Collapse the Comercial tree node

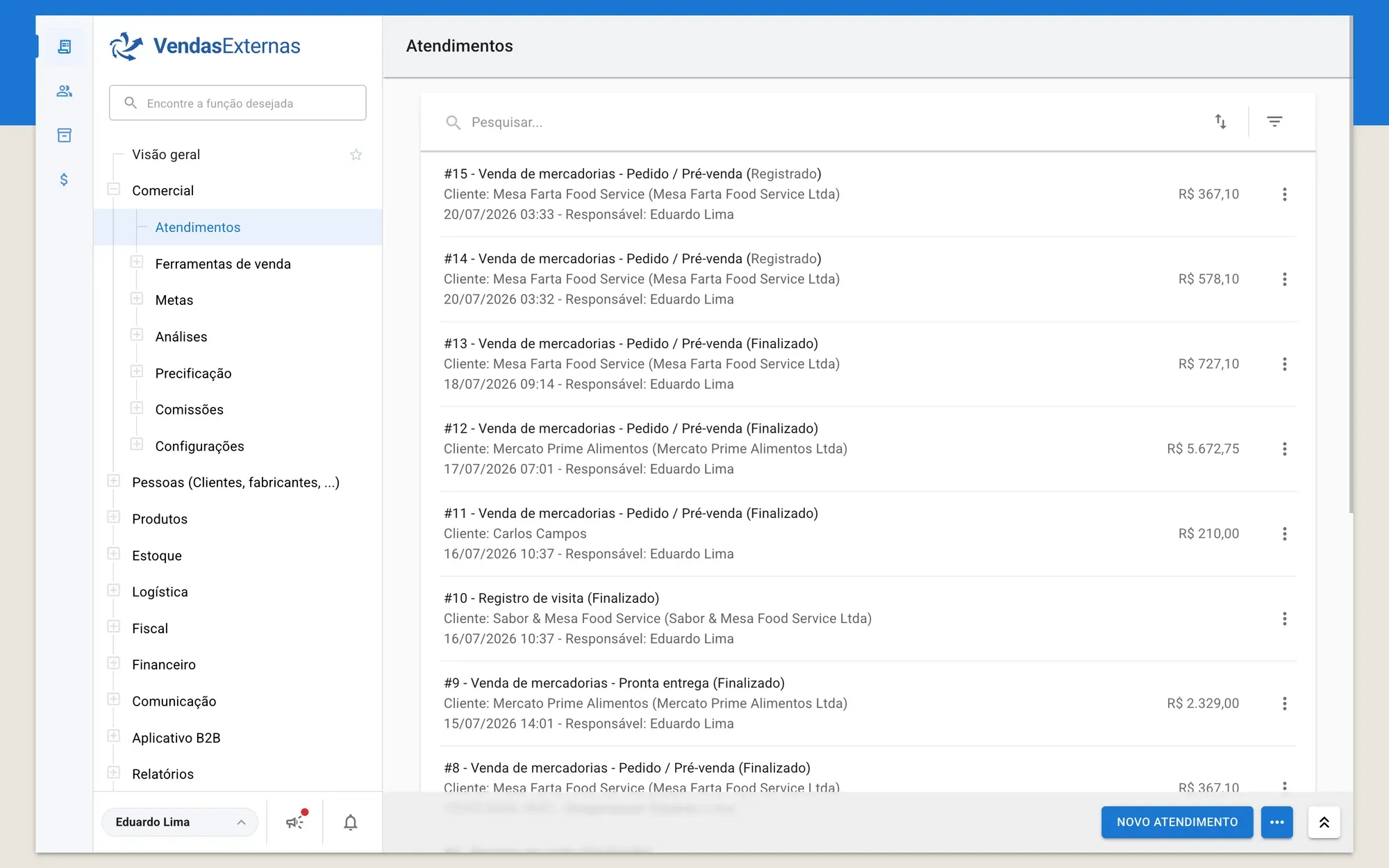tap(114, 189)
